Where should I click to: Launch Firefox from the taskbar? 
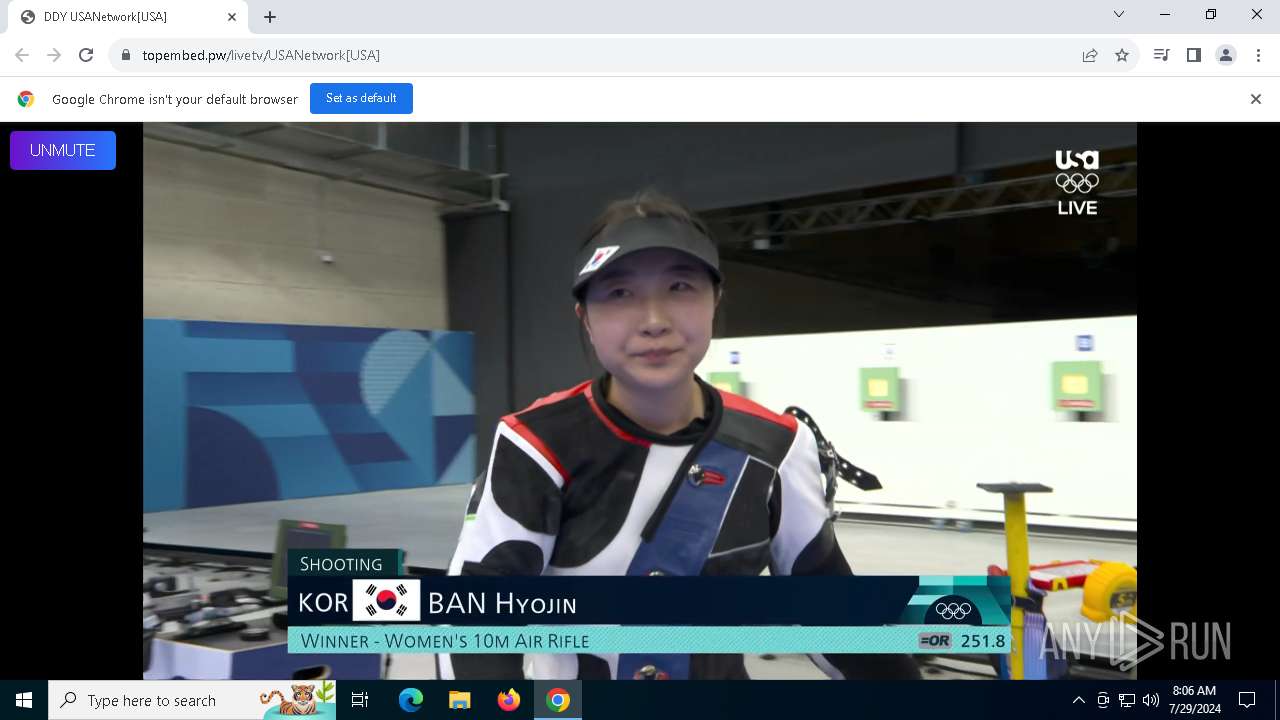tap(509, 700)
